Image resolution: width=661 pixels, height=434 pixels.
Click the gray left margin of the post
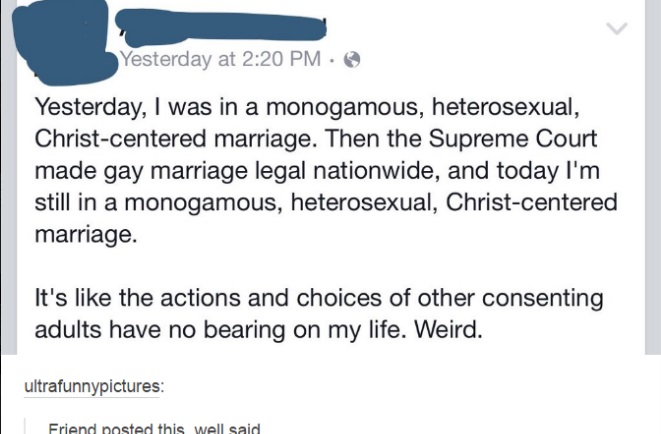8,177
